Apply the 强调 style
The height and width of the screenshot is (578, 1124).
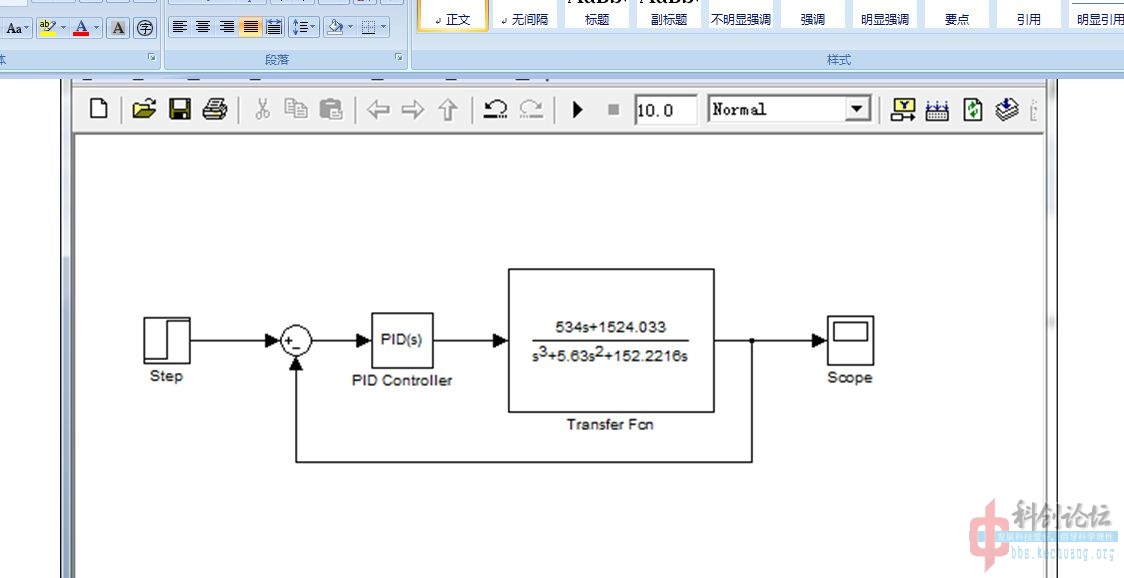click(813, 15)
